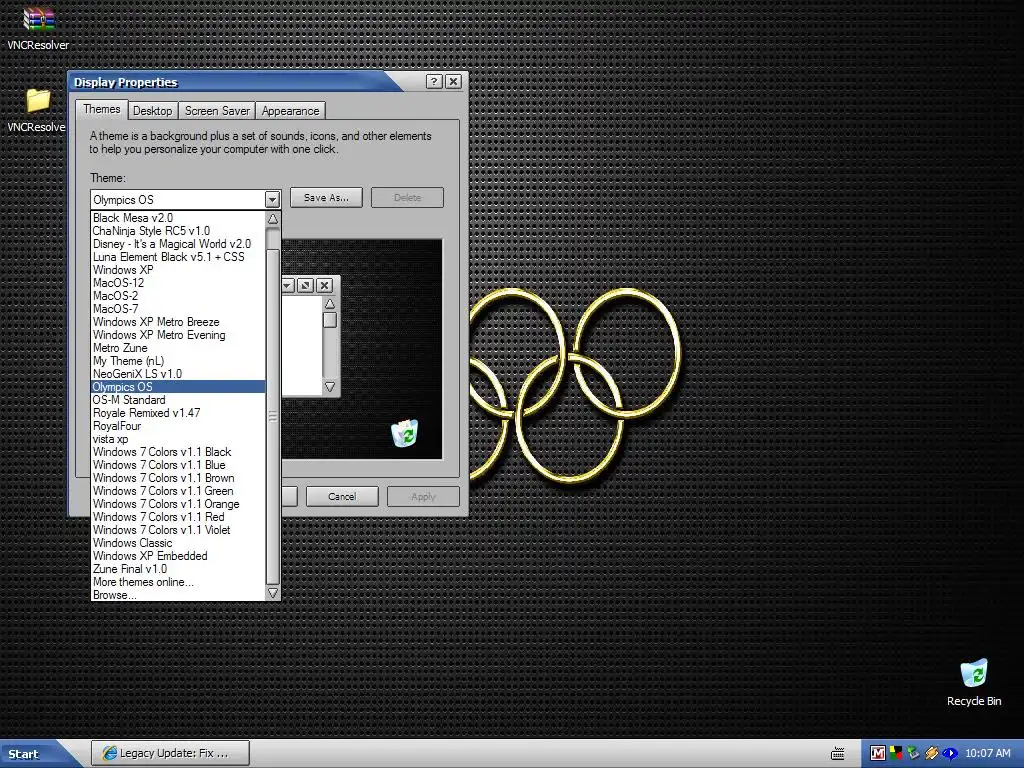Select Windows 7 Colors v1.1 Green
The width and height of the screenshot is (1024, 768).
[178, 491]
